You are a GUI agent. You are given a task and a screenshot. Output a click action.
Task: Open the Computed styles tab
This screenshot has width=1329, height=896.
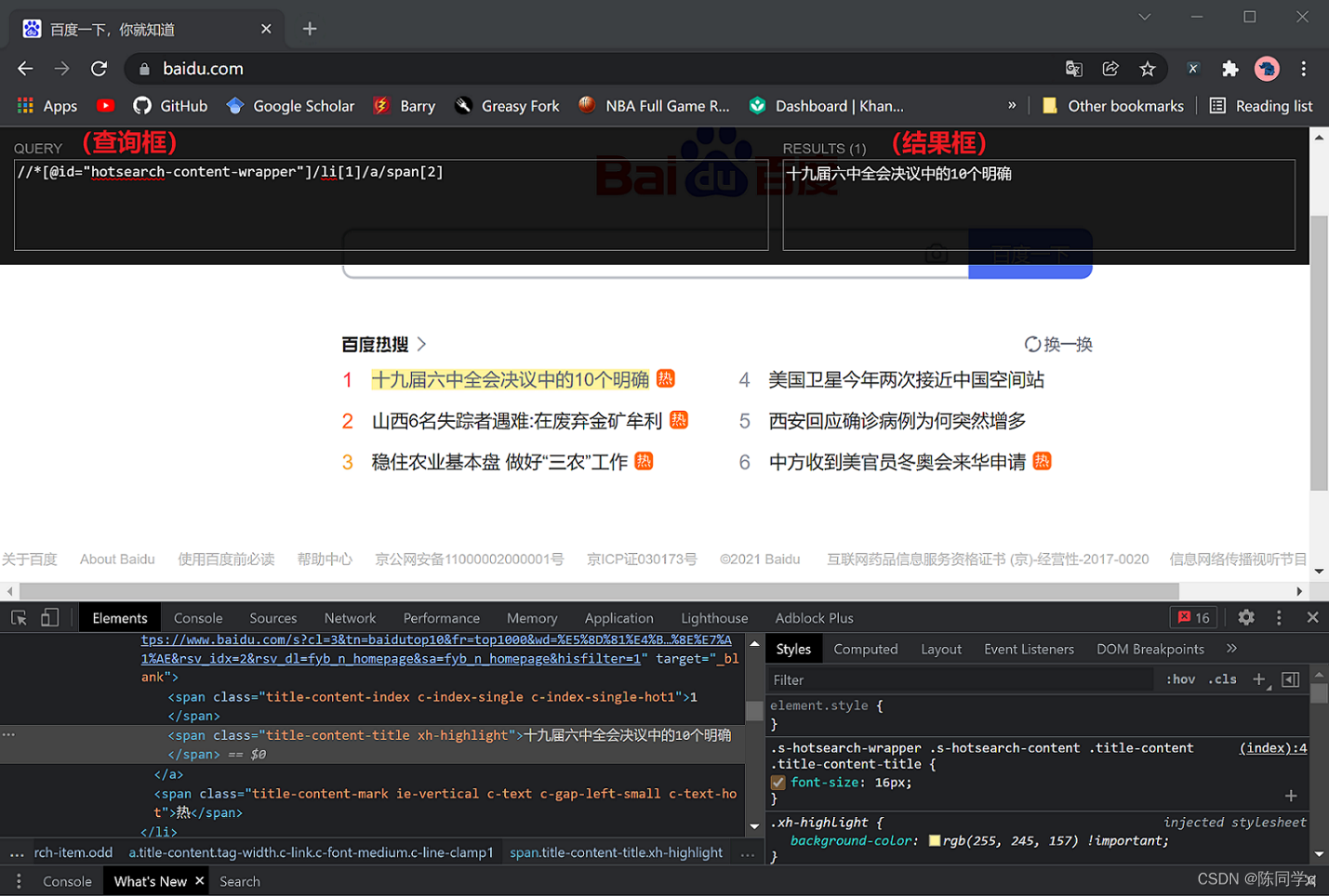(866, 649)
